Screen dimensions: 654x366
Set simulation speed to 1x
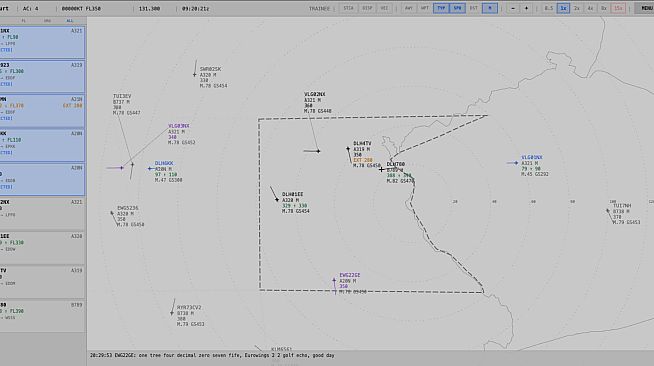pos(563,8)
